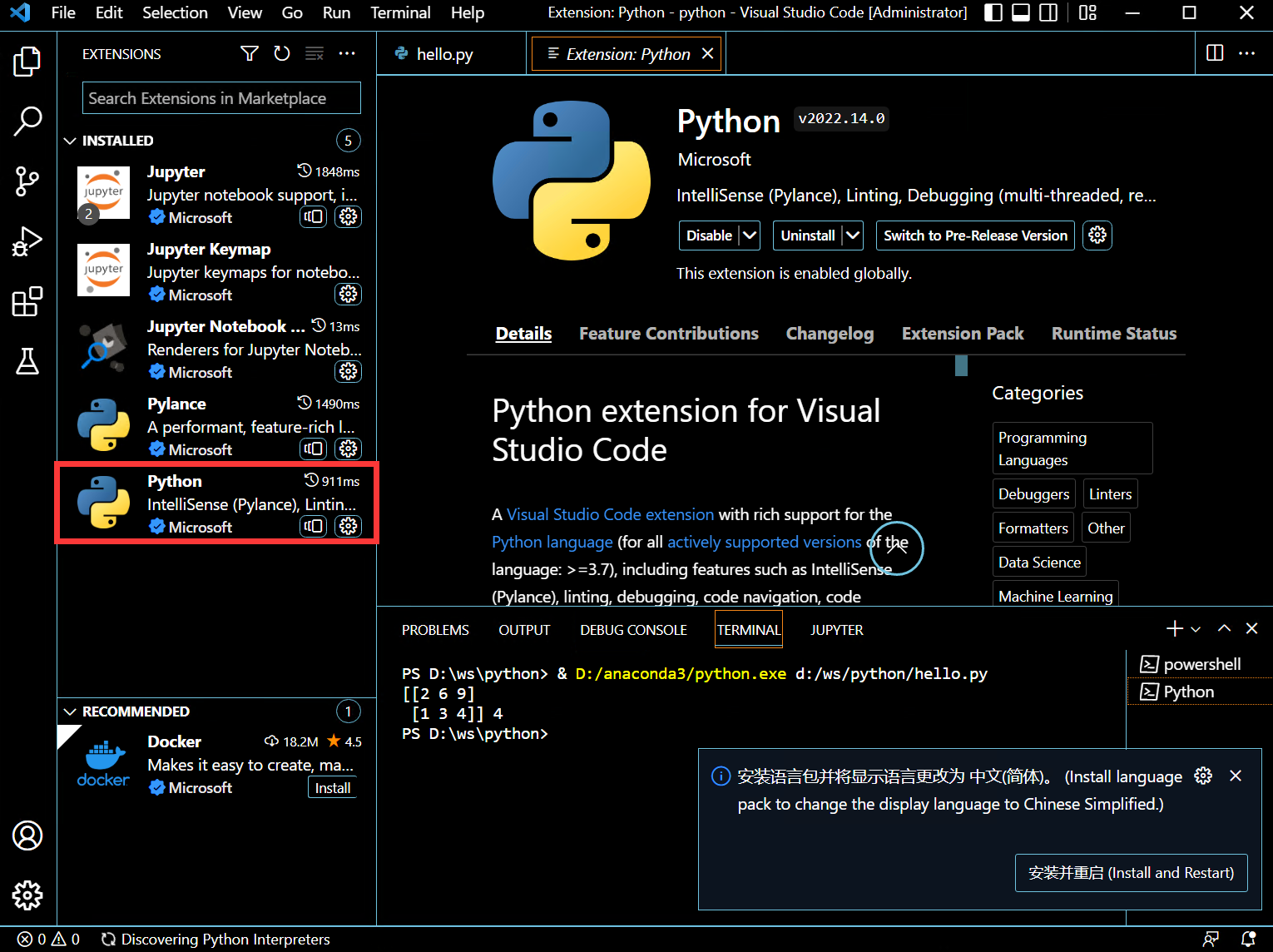Image resolution: width=1273 pixels, height=952 pixels.
Task: Click Install and Restart language pack button
Action: [x=1131, y=873]
